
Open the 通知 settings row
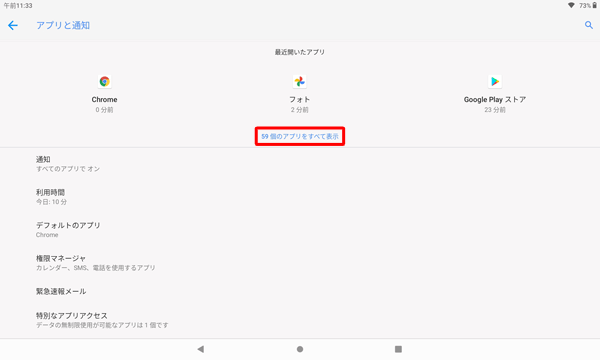click(300, 164)
